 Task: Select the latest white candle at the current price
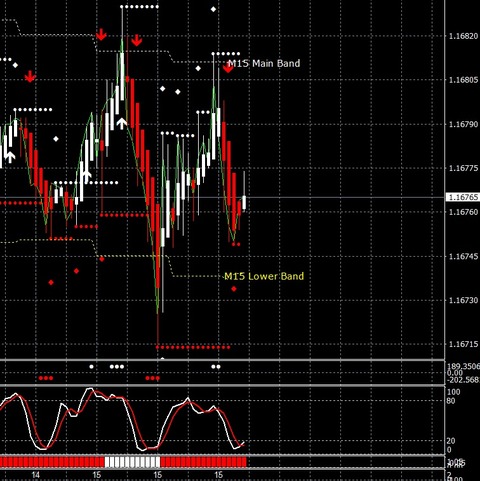click(244, 202)
